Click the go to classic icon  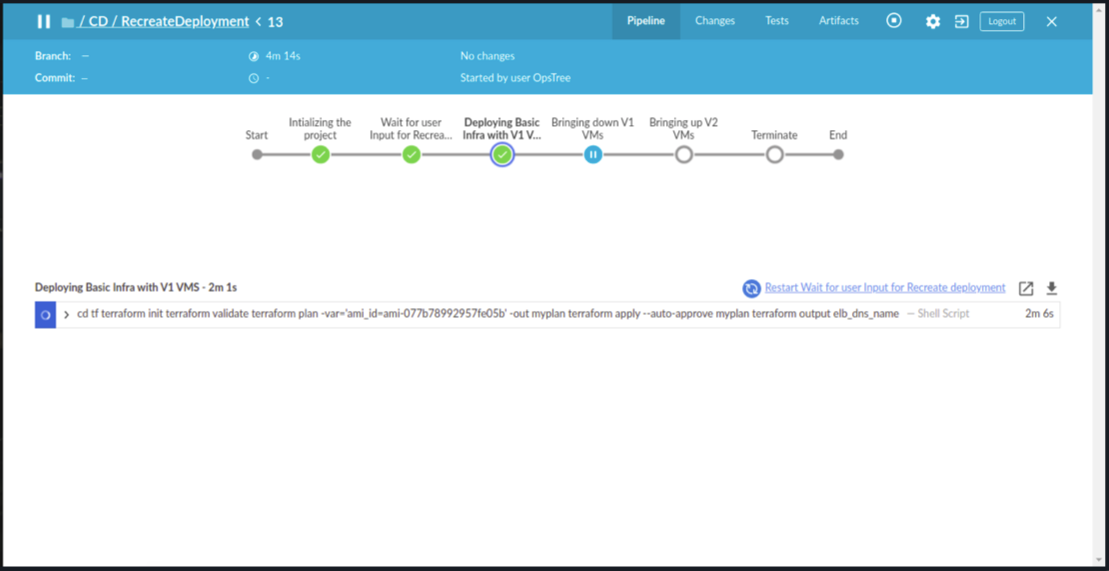(961, 21)
